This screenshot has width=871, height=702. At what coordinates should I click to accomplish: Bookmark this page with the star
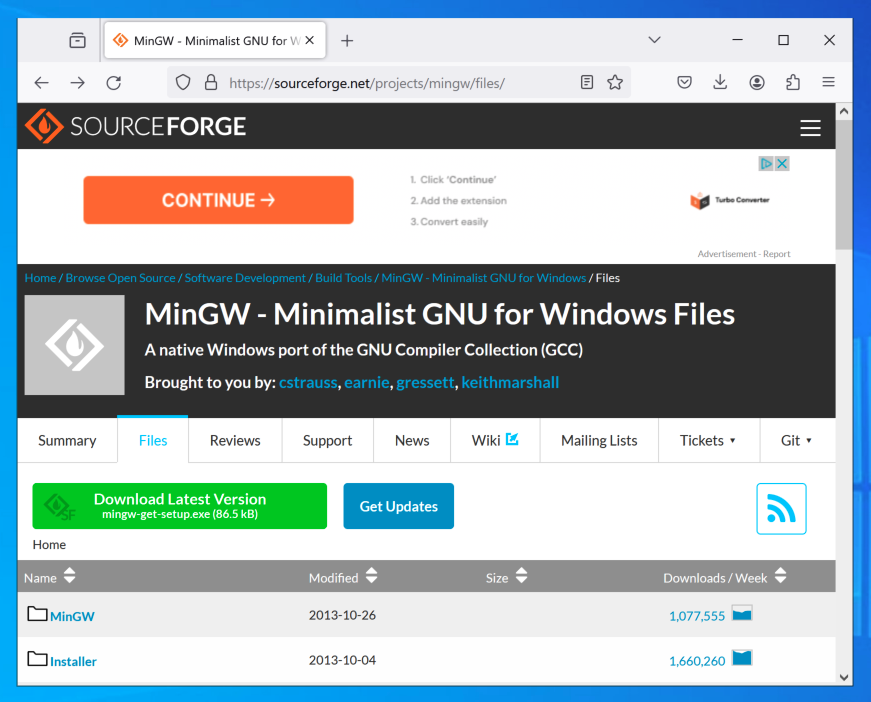[615, 83]
